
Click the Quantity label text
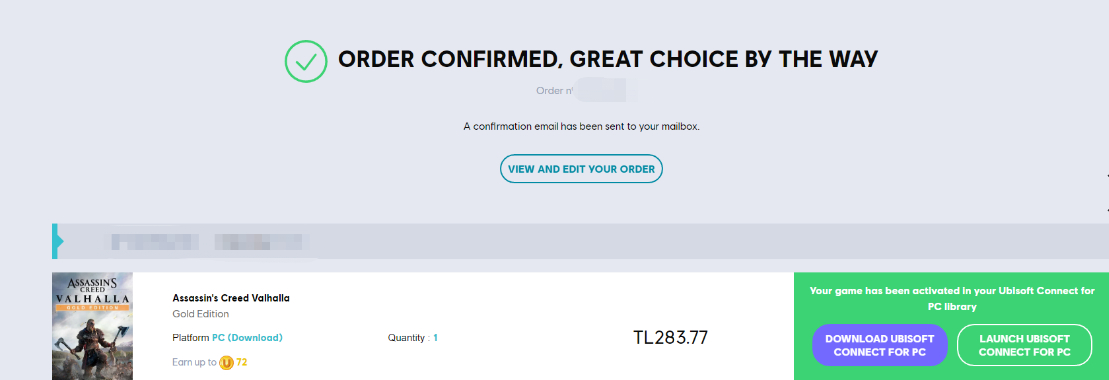point(407,338)
